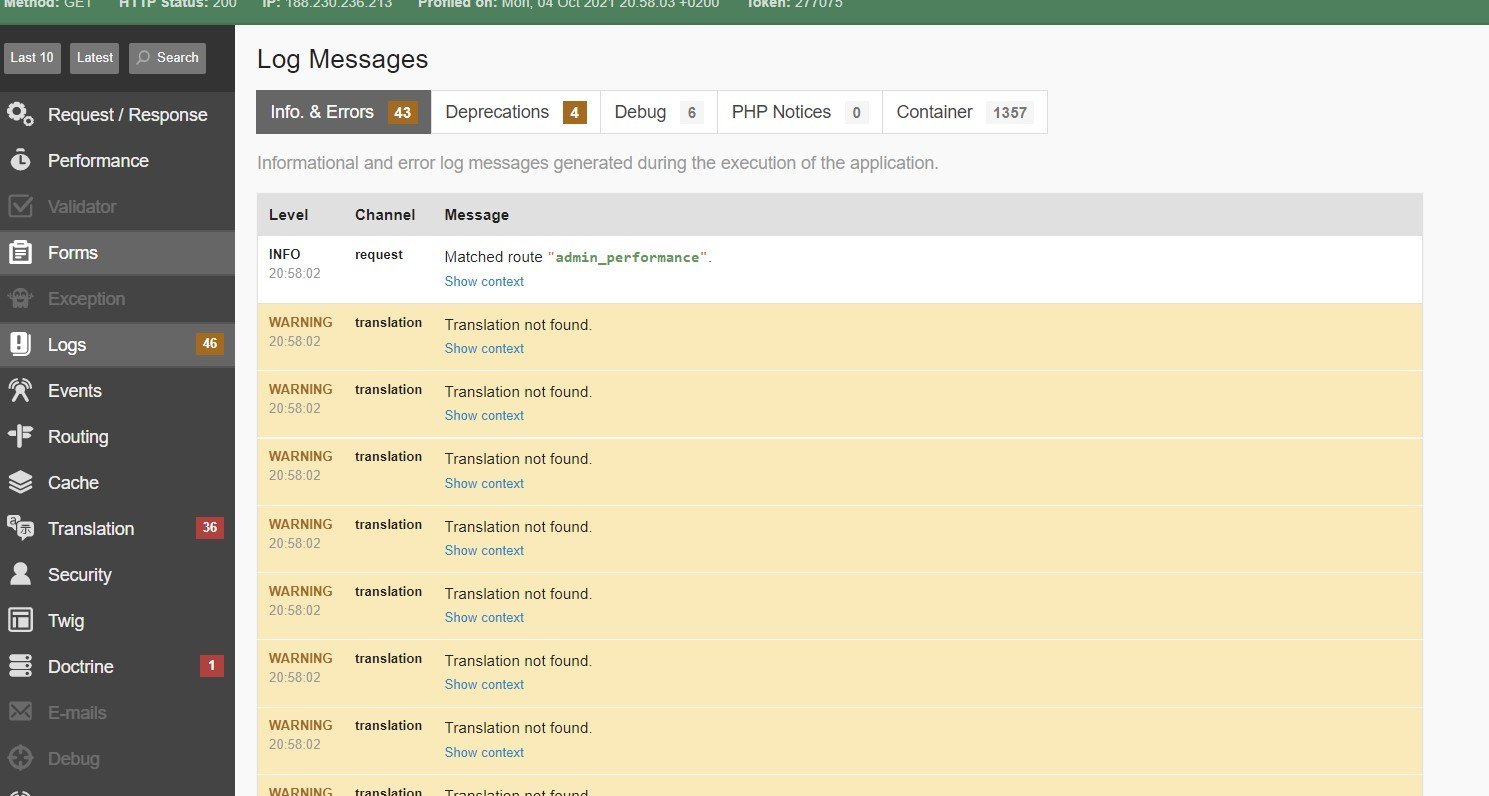Open the Events panel

(x=117, y=390)
